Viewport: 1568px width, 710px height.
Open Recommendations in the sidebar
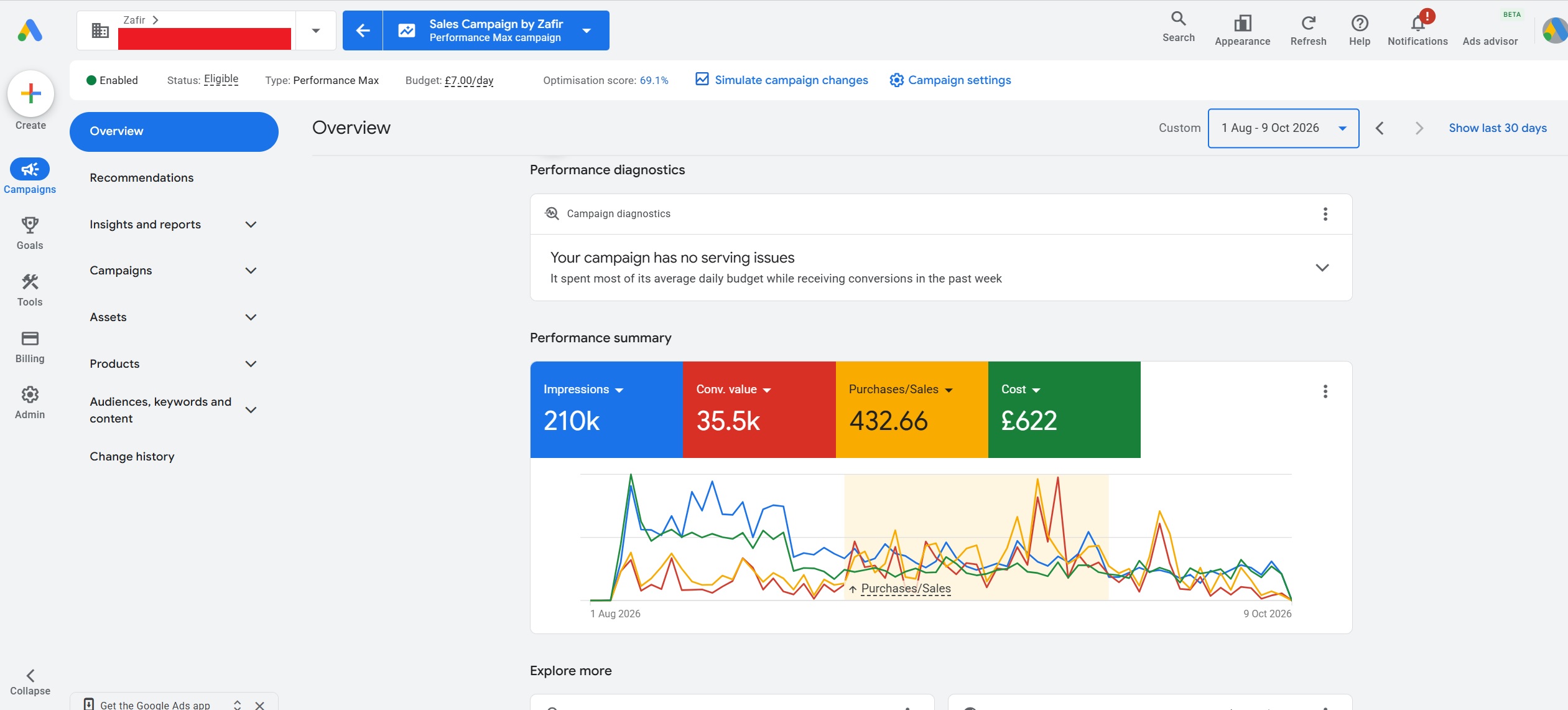pos(142,178)
